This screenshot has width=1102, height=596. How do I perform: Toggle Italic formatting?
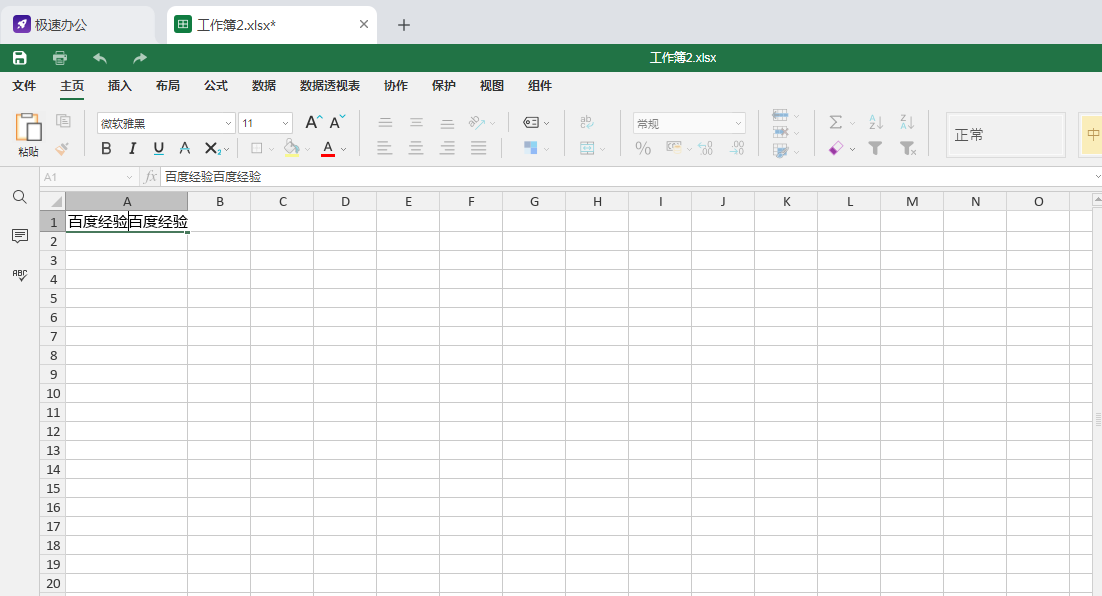pos(132,148)
